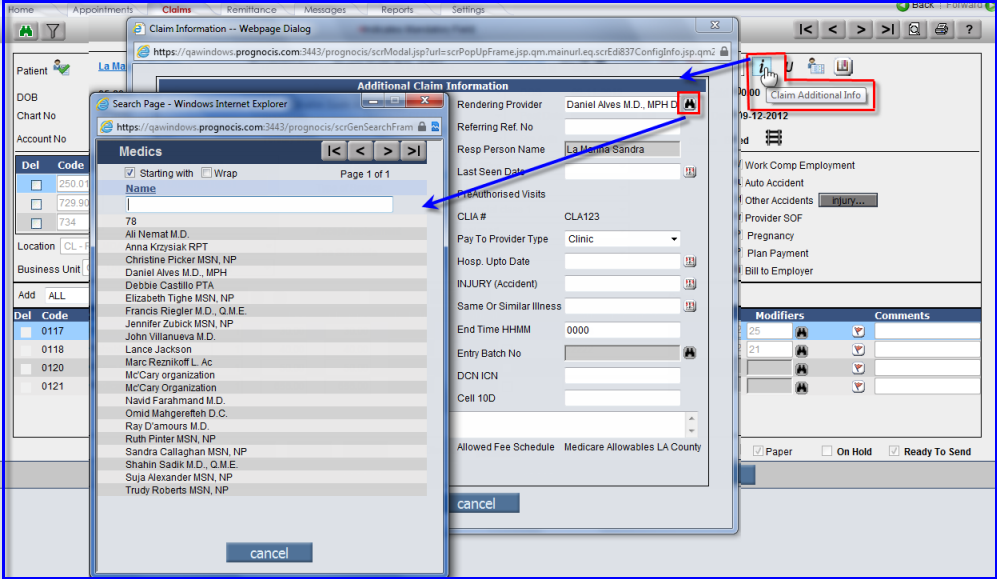Screen dimensions: 997x579
Task: Click cancel in Additional Claim Information dialog
Action: click(x=485, y=503)
